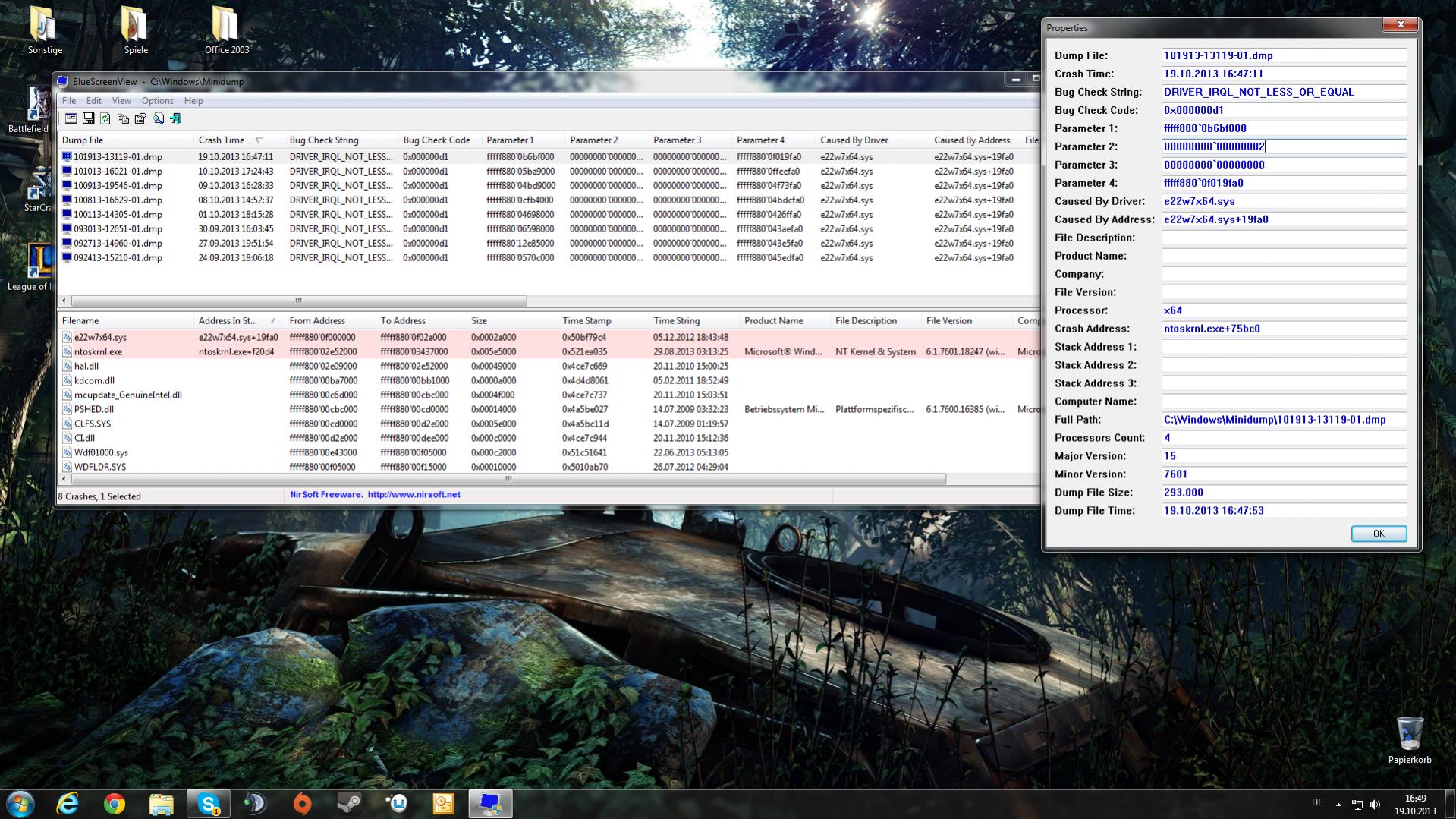The width and height of the screenshot is (1456, 819).
Task: Open the Office 2003 desktop folder
Action: (x=227, y=31)
